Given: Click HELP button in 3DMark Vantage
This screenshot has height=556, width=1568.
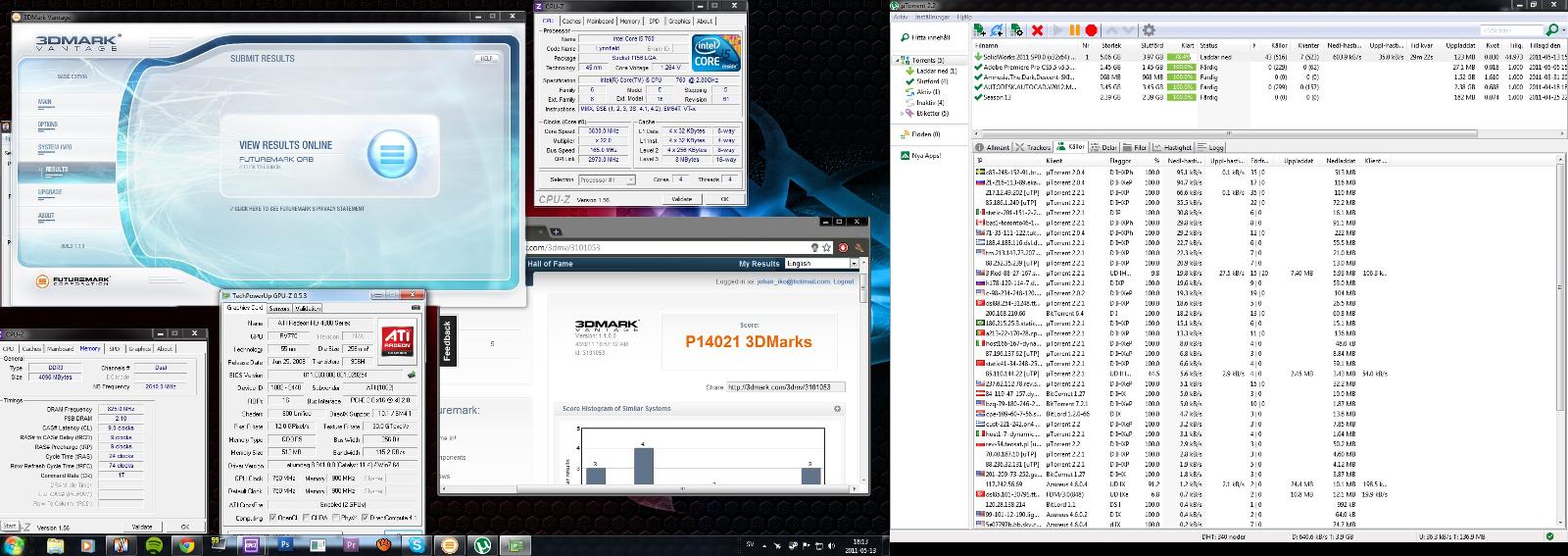Looking at the screenshot, I should pos(484,58).
